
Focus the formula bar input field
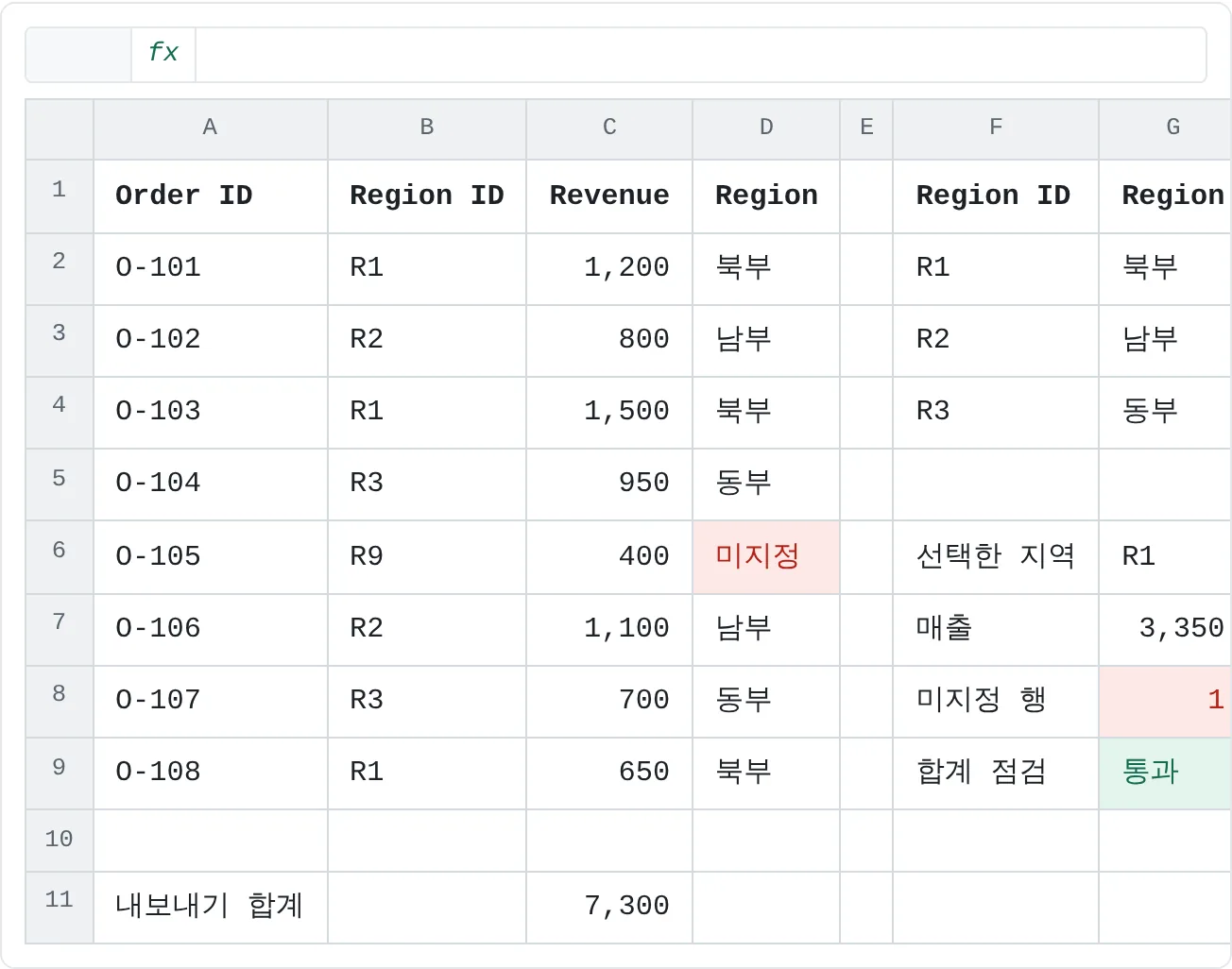click(700, 54)
